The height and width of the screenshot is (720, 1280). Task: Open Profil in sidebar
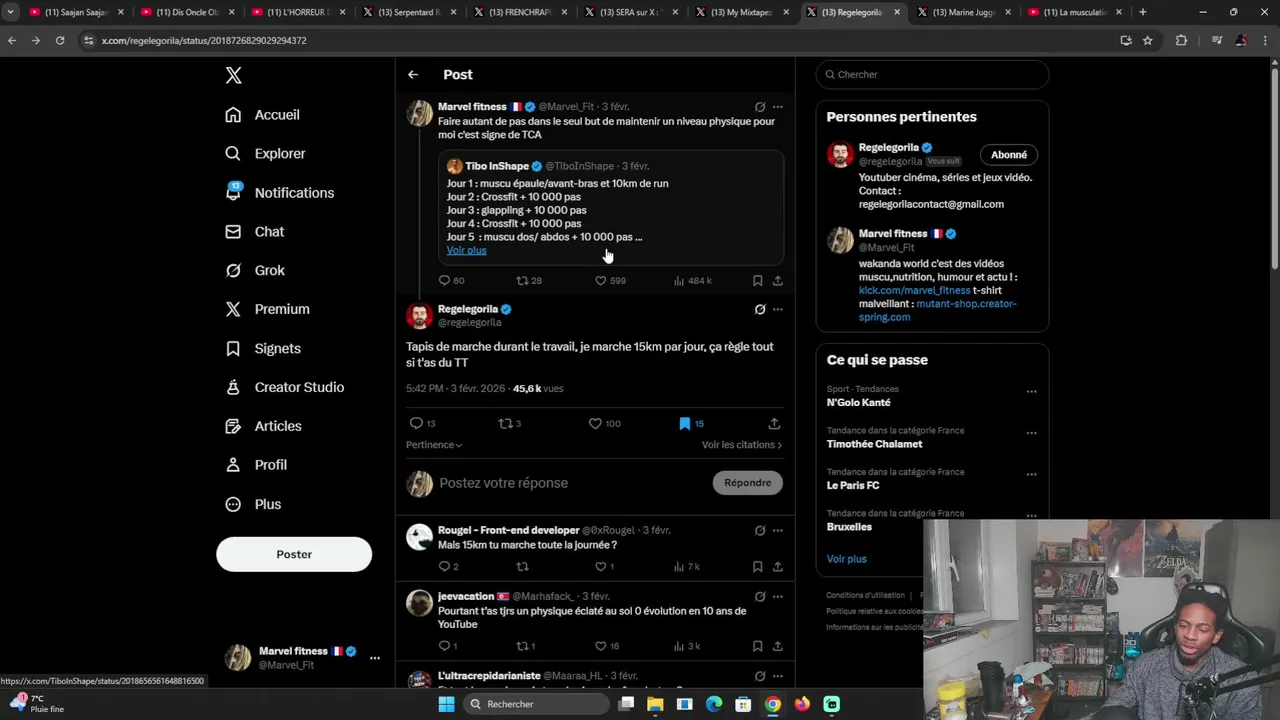pos(257,466)
